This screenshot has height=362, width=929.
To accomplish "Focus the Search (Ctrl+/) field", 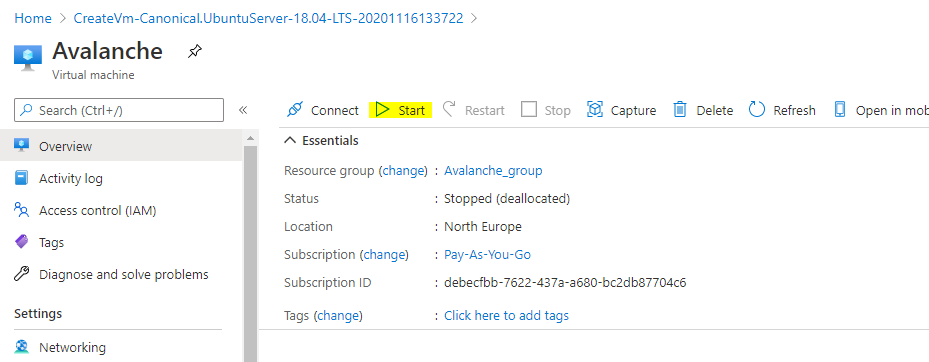I will [x=119, y=110].
